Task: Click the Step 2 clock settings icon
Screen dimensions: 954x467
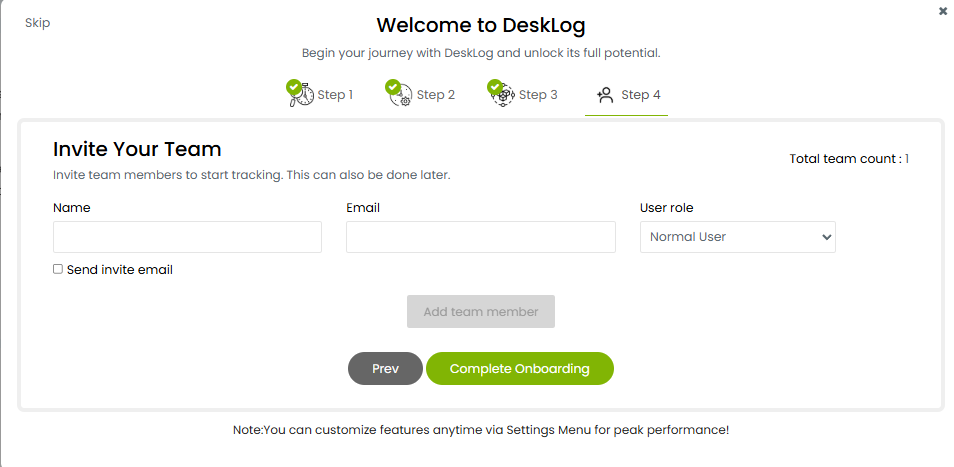Action: [x=399, y=94]
